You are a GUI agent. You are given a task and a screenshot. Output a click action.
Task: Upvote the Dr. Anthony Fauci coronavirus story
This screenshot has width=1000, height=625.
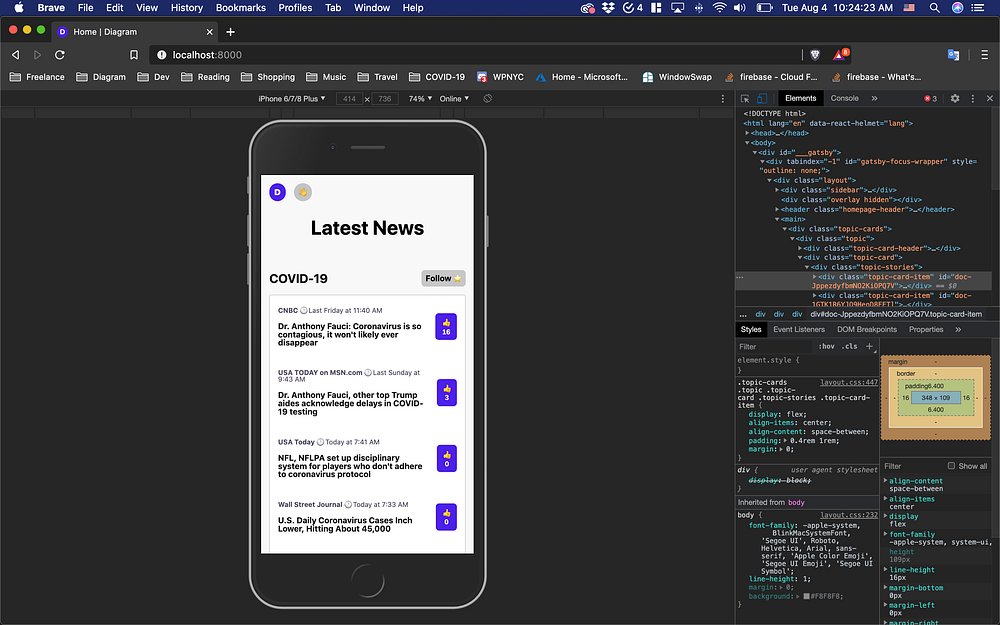(x=446, y=327)
